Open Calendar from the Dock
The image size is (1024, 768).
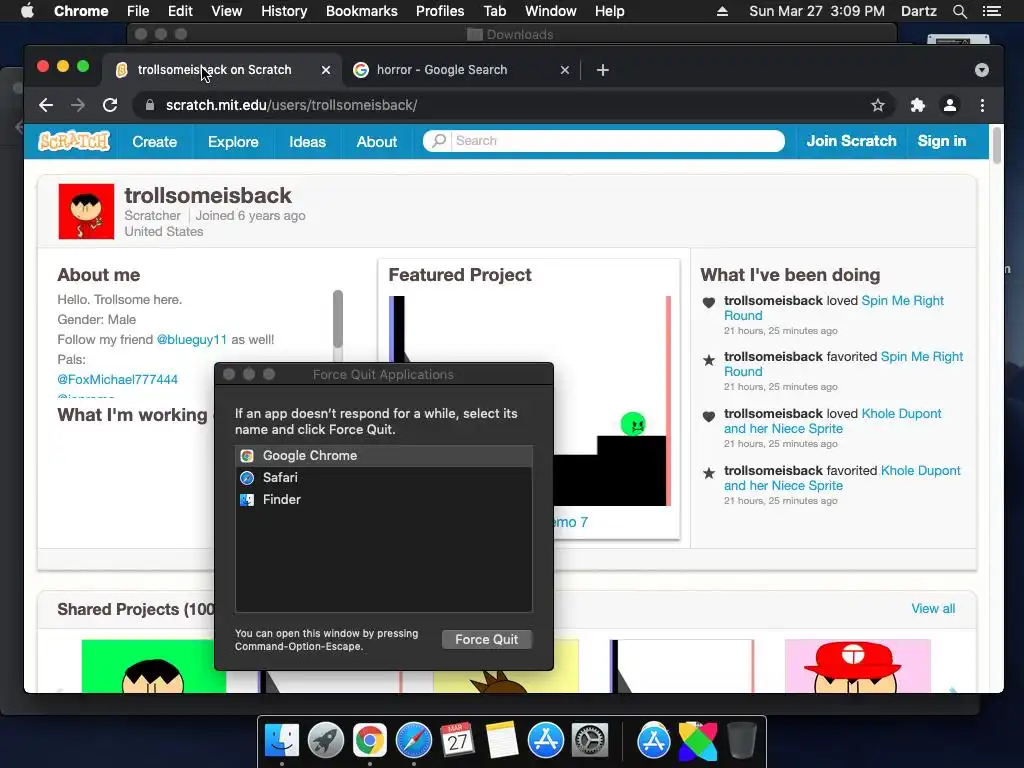pyautogui.click(x=457, y=741)
